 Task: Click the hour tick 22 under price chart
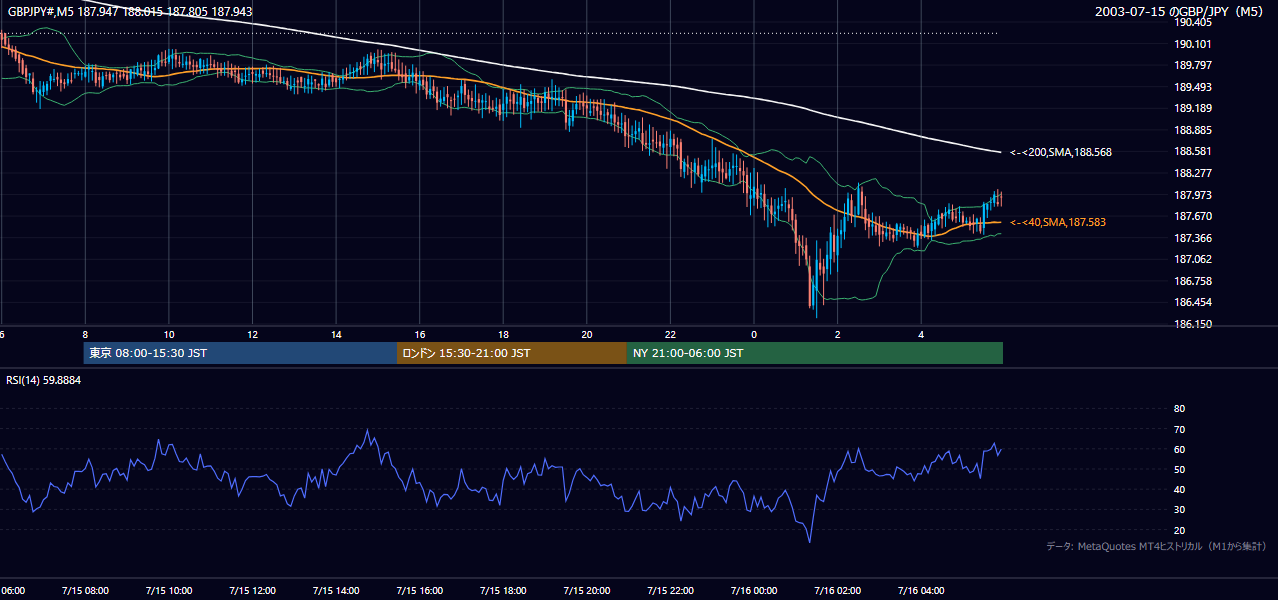coord(670,334)
